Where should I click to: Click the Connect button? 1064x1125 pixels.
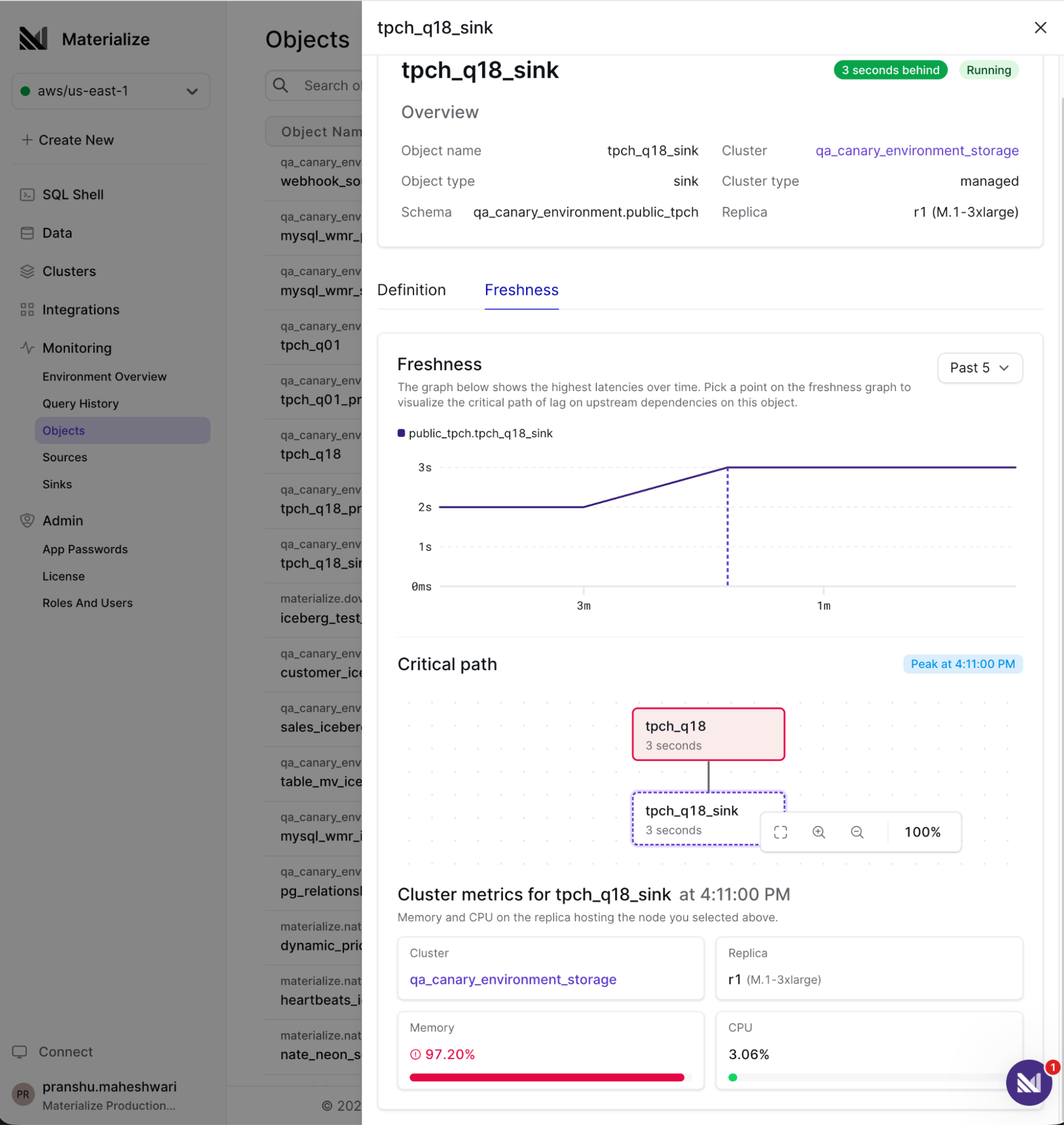pyautogui.click(x=53, y=1052)
